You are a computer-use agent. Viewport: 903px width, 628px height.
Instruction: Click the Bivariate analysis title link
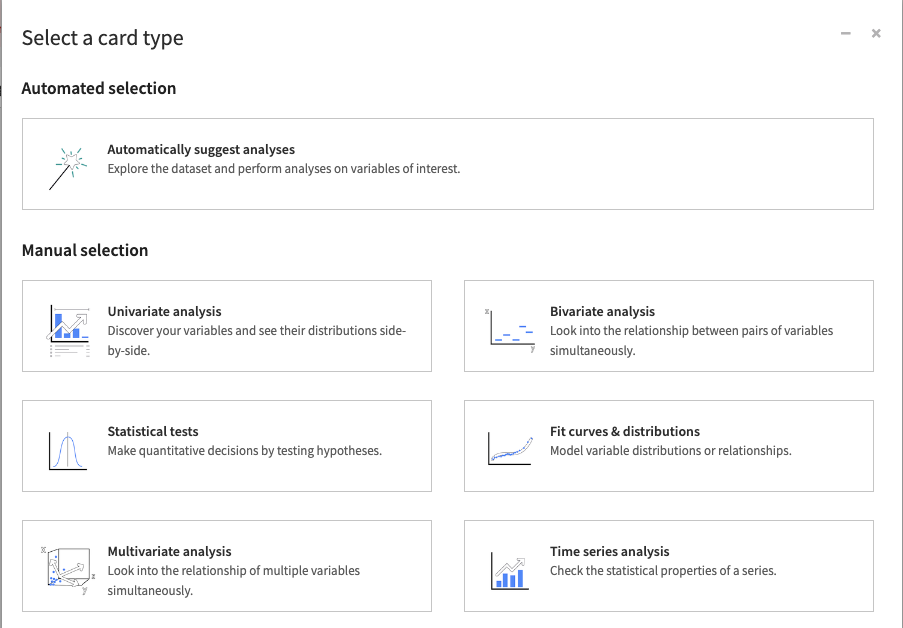602,311
